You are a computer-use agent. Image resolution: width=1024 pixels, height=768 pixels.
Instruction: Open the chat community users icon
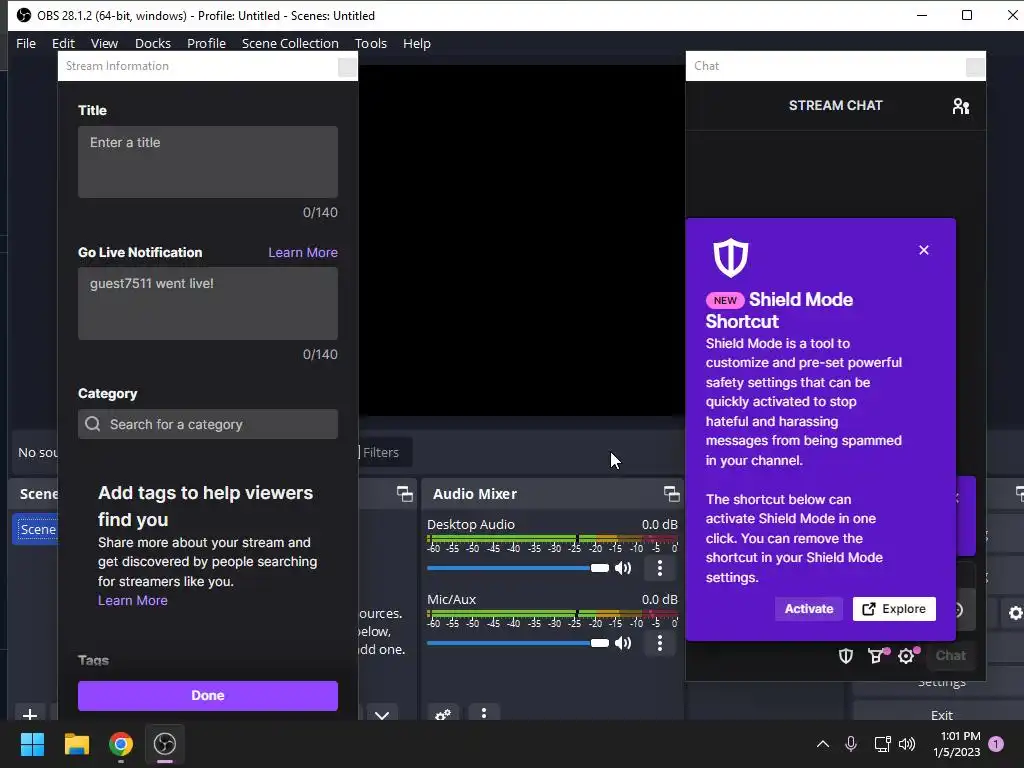pyautogui.click(x=961, y=106)
